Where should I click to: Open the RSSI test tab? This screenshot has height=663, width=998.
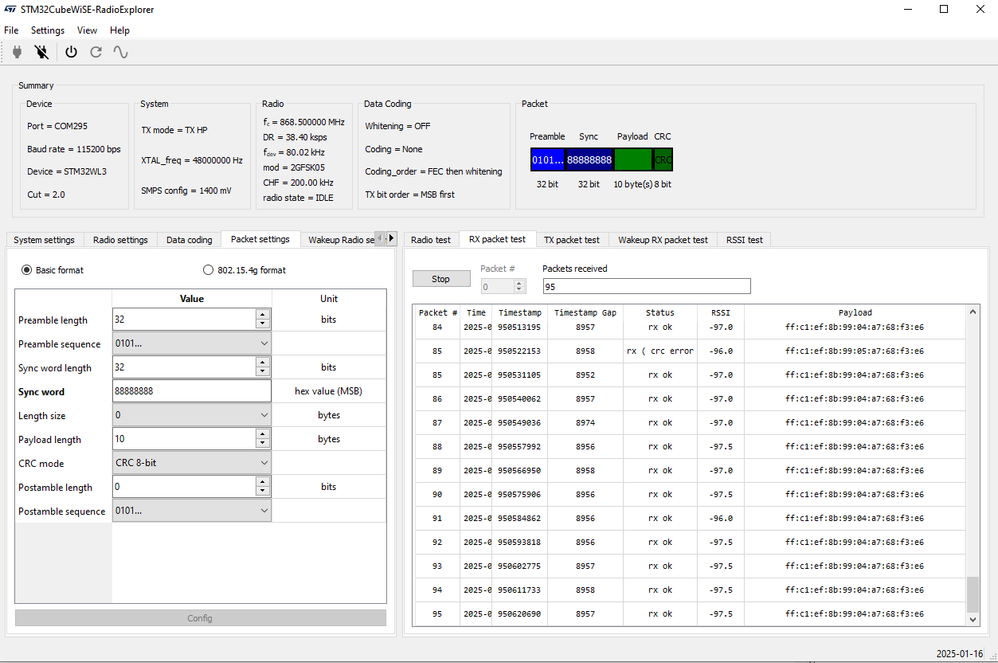point(744,240)
